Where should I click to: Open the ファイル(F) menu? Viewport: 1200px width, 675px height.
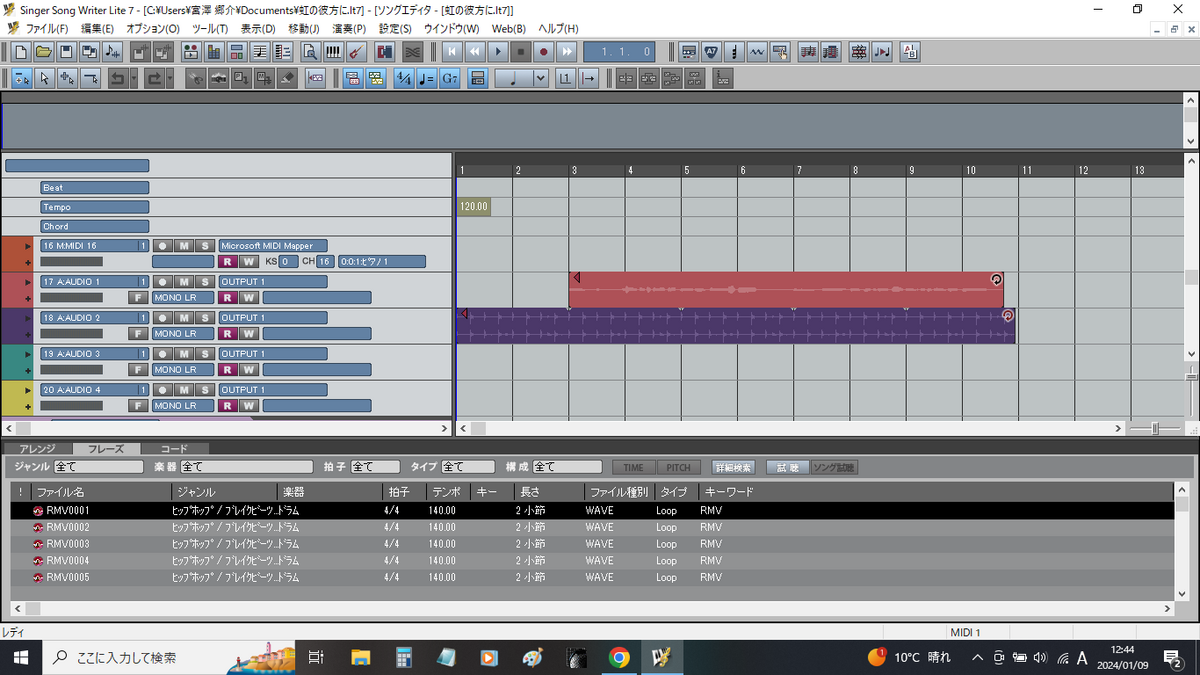pyautogui.click(x=47, y=29)
